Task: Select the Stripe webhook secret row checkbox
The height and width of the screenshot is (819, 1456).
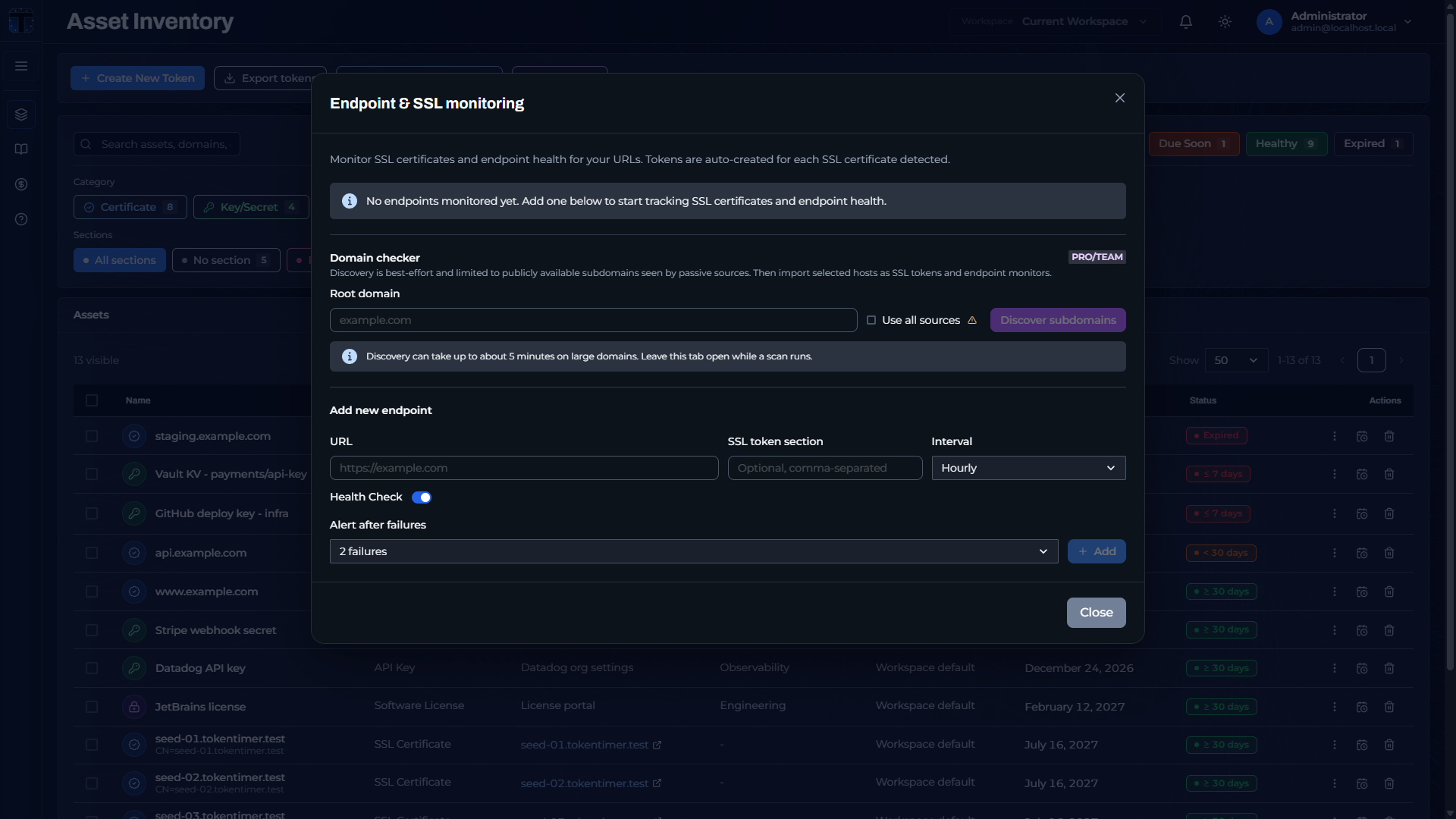Action: (x=92, y=630)
